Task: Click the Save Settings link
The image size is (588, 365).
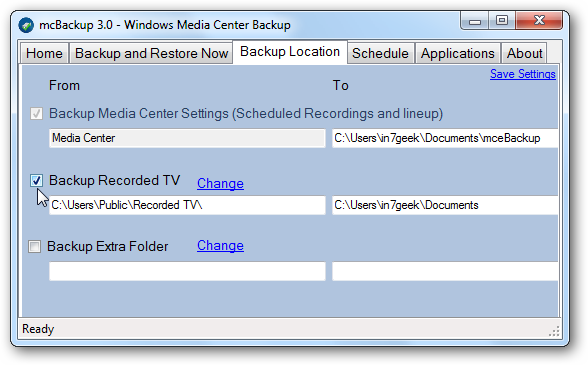Action: click(523, 74)
